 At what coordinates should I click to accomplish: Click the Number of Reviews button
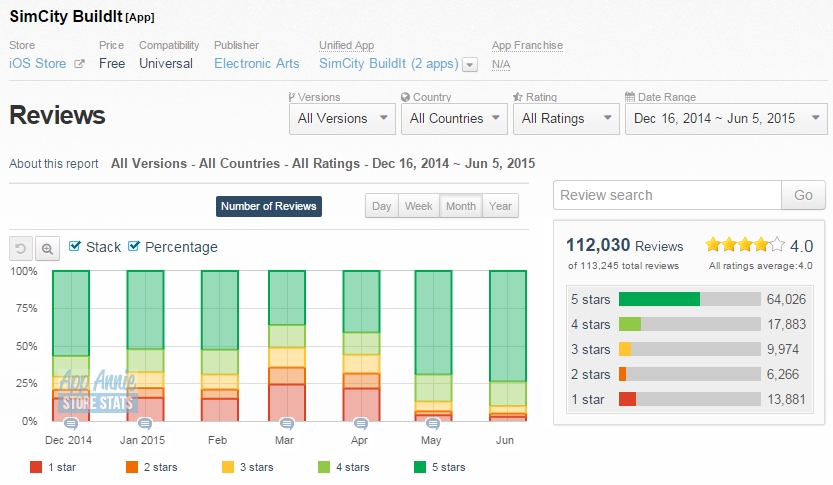point(269,206)
